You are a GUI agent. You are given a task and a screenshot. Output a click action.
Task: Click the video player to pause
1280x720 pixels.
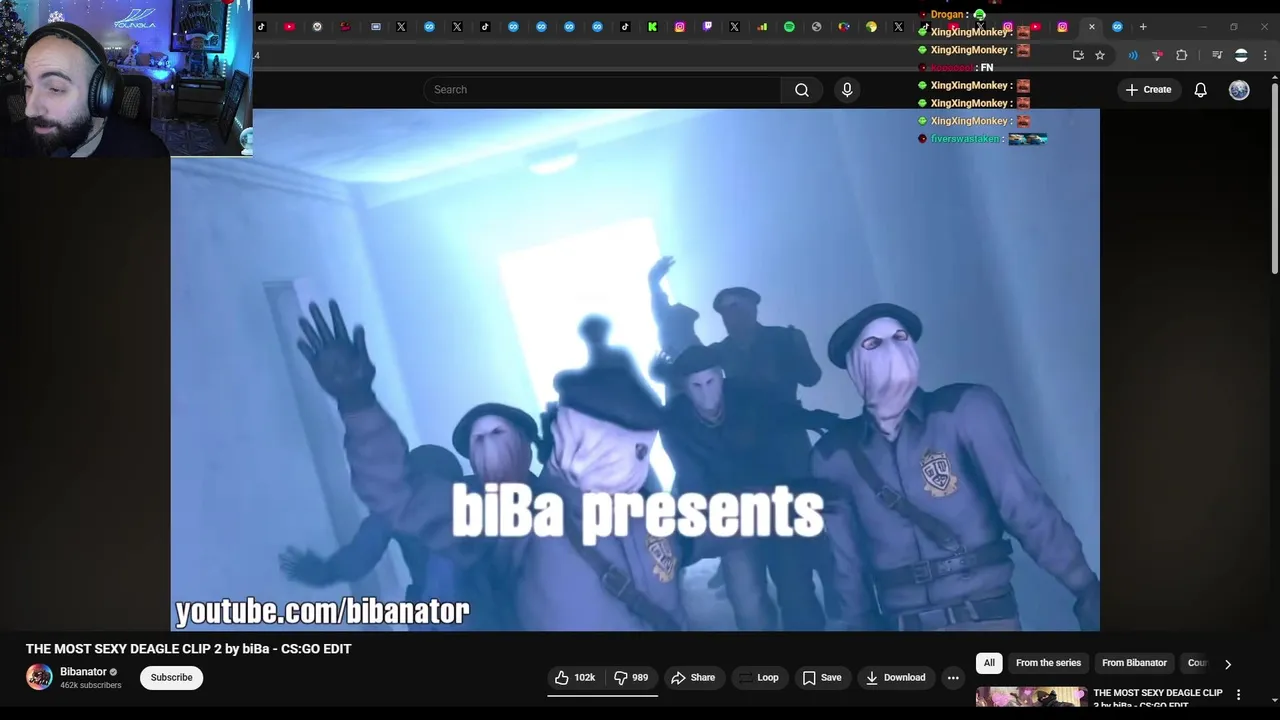[635, 370]
